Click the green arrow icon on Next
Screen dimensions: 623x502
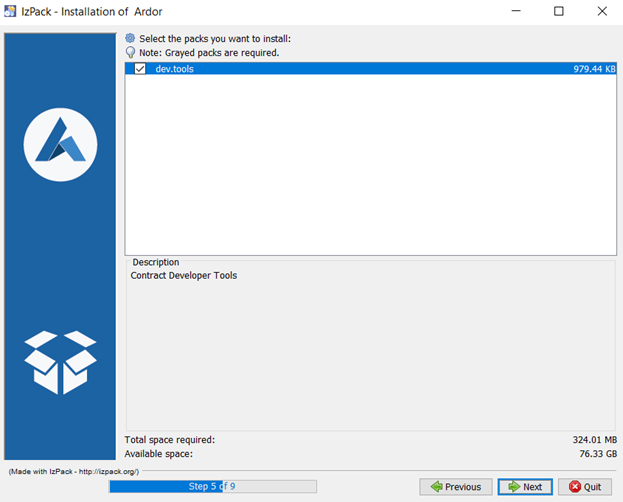click(513, 487)
